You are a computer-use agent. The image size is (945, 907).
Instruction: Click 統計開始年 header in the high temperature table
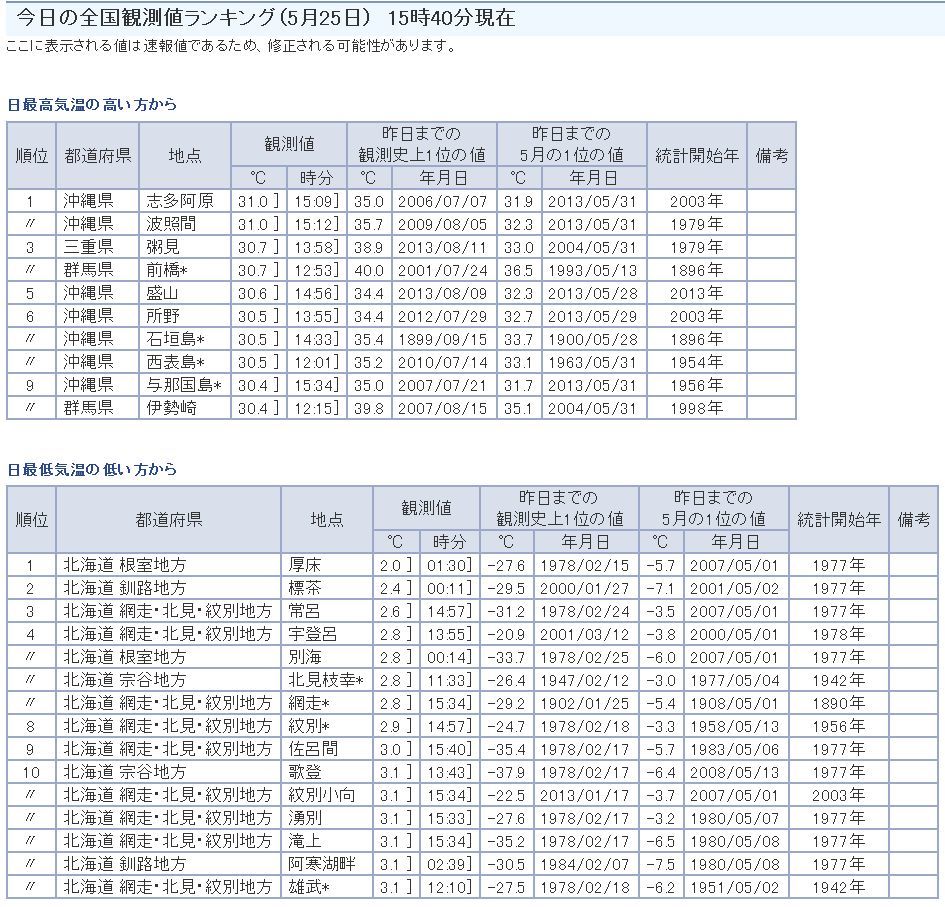(696, 156)
